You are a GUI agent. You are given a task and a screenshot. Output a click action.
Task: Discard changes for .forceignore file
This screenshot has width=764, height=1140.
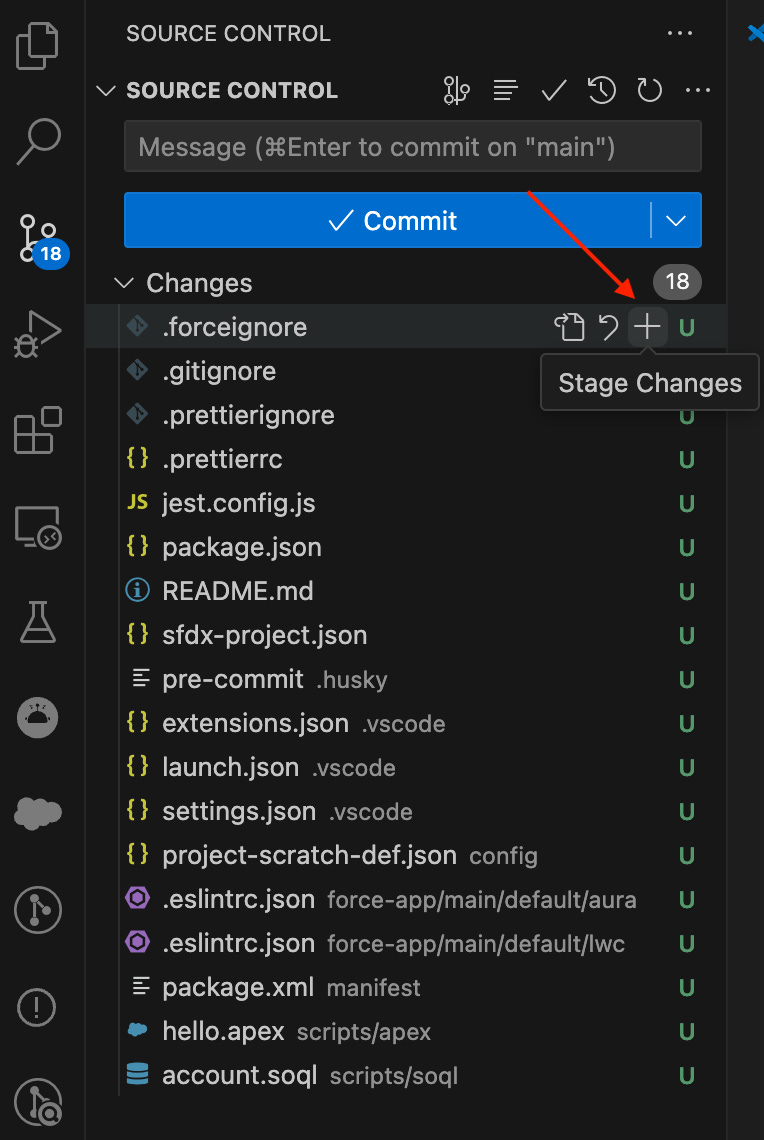(x=609, y=327)
